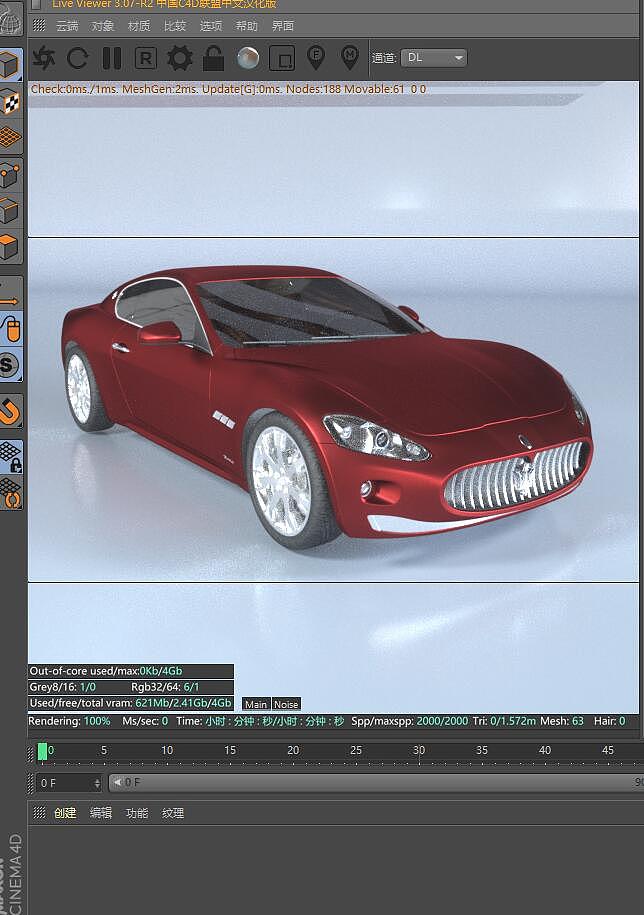This screenshot has width=644, height=915.
Task: Open Octane settings with the gear icon
Action: [180, 58]
